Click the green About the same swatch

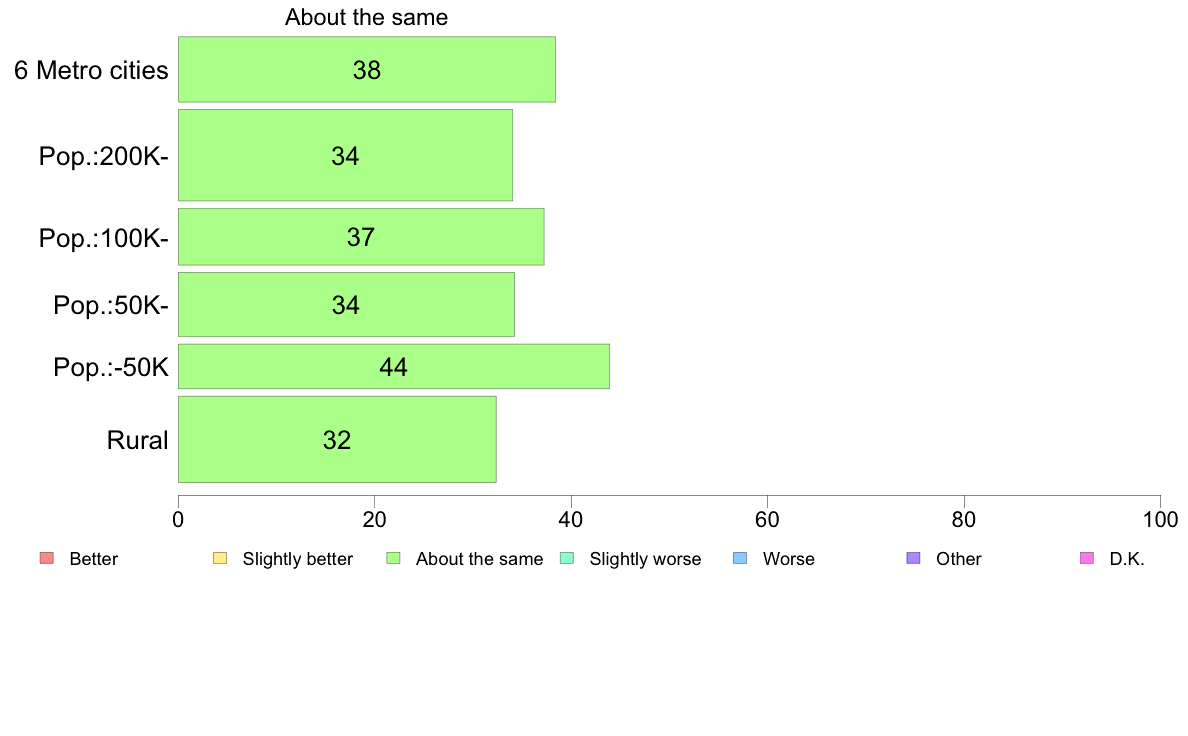tap(393, 559)
